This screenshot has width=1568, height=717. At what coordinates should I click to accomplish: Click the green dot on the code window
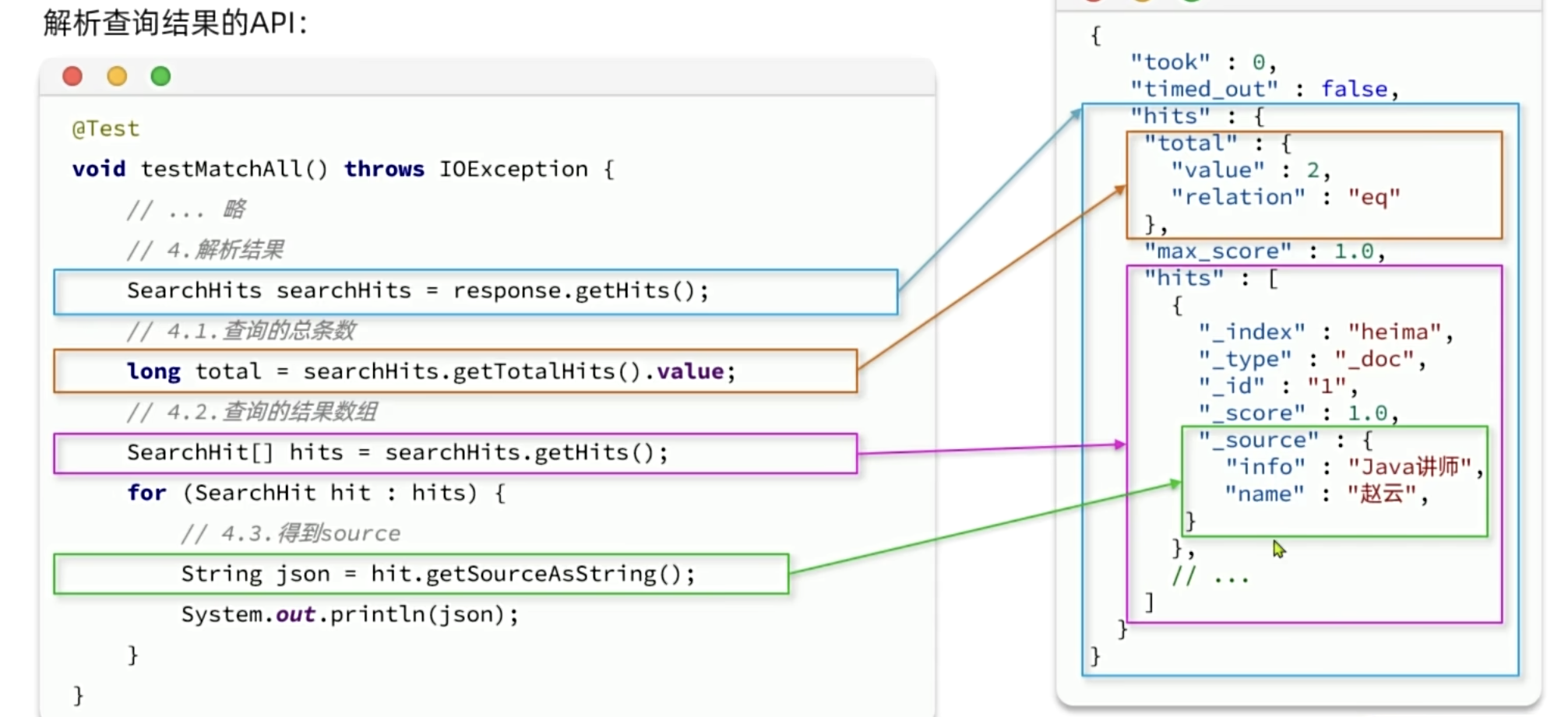point(160,76)
